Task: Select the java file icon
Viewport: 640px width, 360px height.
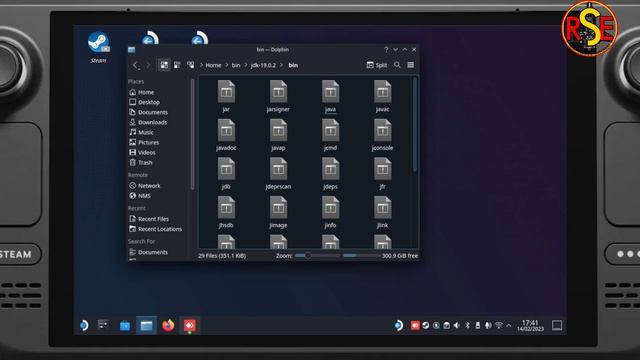Action: point(330,91)
